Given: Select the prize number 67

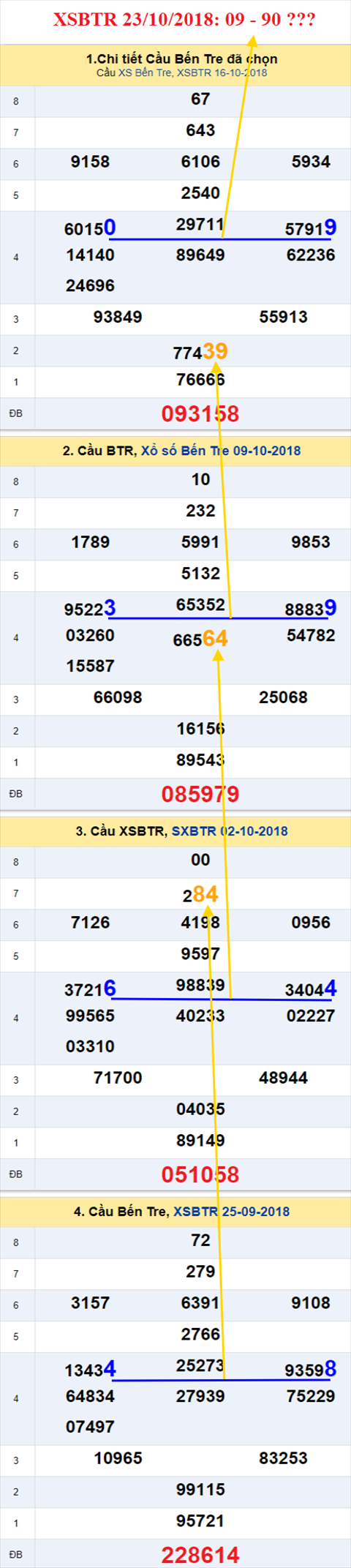Looking at the screenshot, I should [200, 99].
